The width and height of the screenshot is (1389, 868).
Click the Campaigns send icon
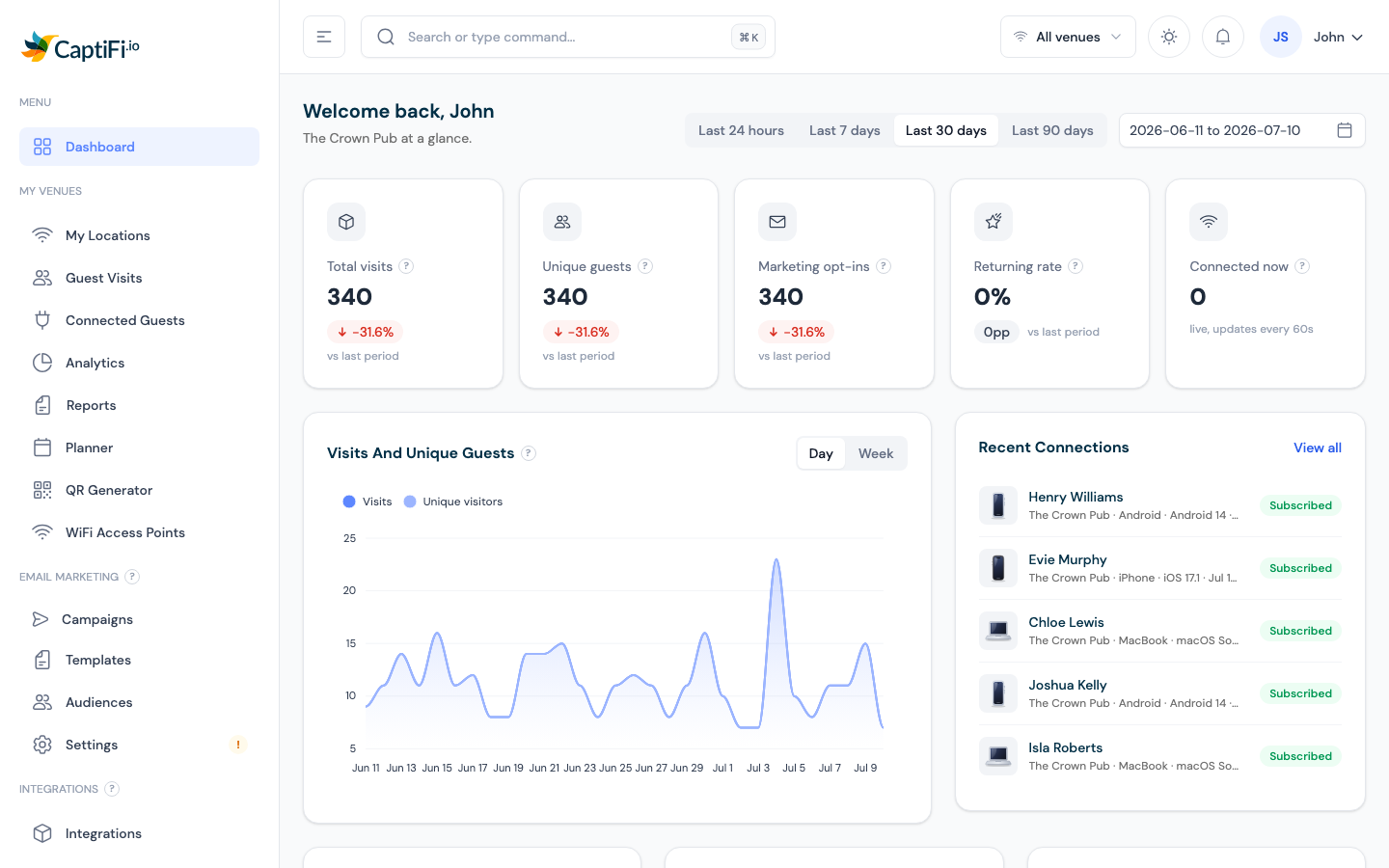pos(41,619)
